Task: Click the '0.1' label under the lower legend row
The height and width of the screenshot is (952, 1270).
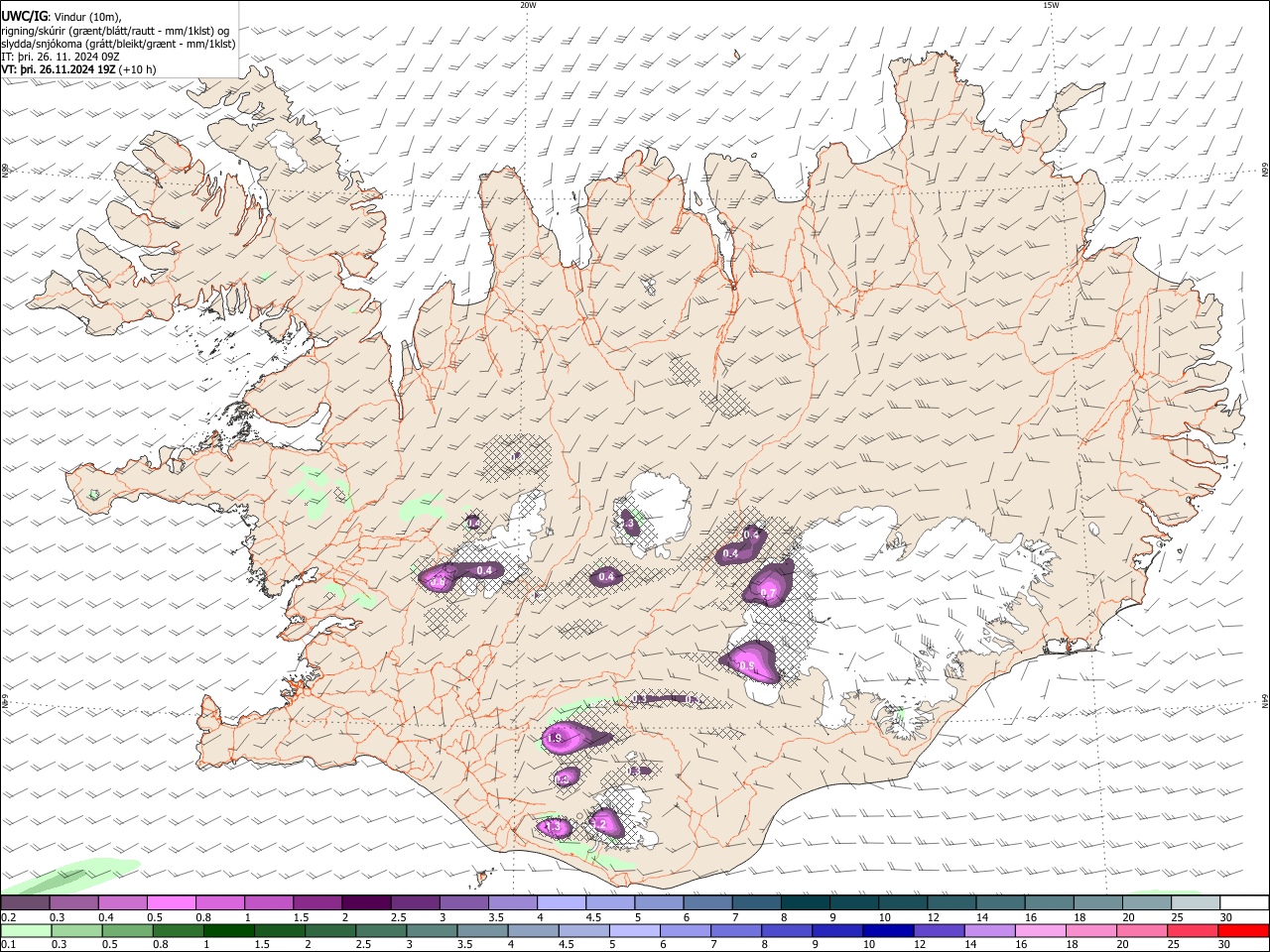Action: point(8,945)
